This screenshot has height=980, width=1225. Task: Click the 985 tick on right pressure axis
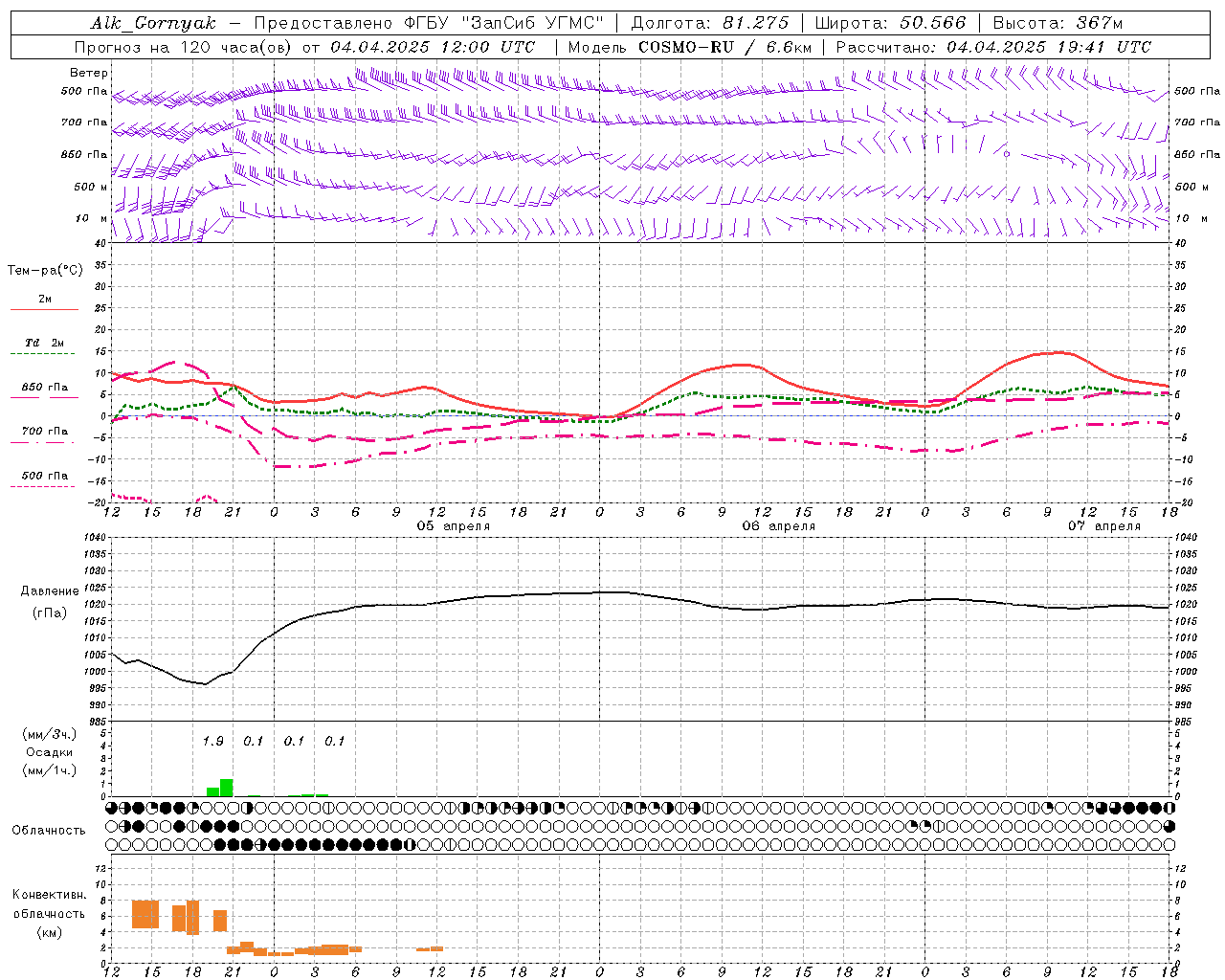tap(1185, 722)
